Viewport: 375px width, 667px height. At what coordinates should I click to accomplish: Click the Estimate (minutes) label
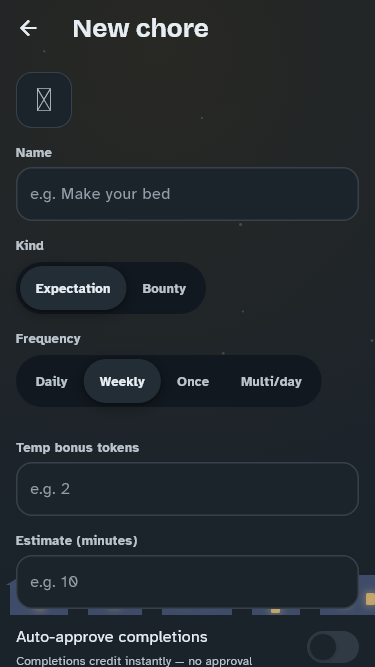coord(77,541)
